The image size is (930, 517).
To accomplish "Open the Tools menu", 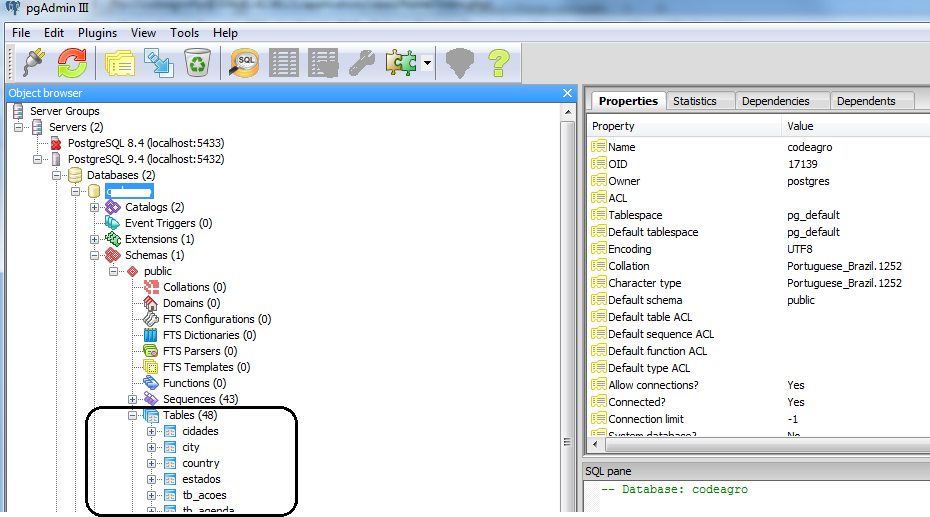I will 184,33.
